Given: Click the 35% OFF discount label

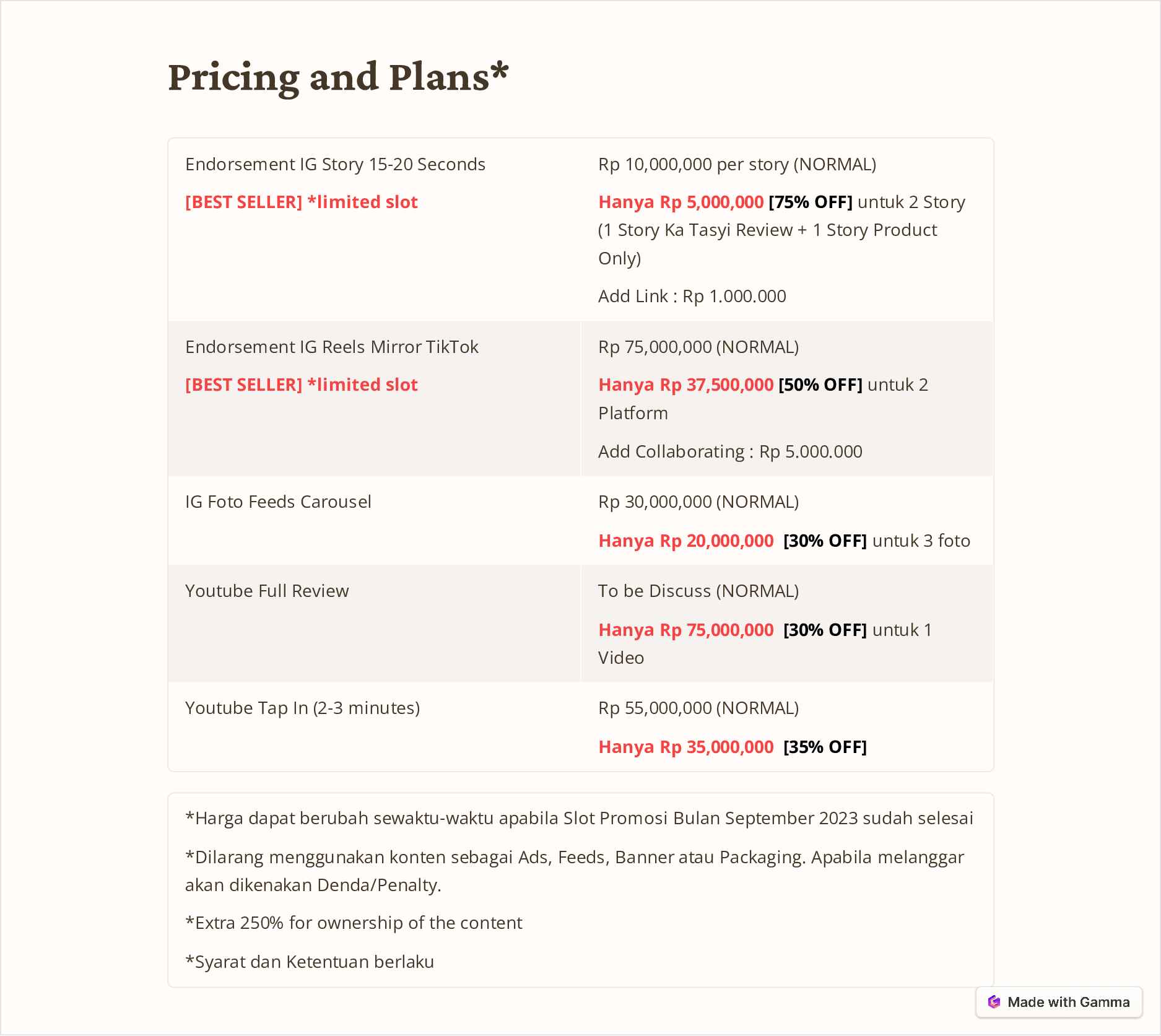Looking at the screenshot, I should (825, 747).
